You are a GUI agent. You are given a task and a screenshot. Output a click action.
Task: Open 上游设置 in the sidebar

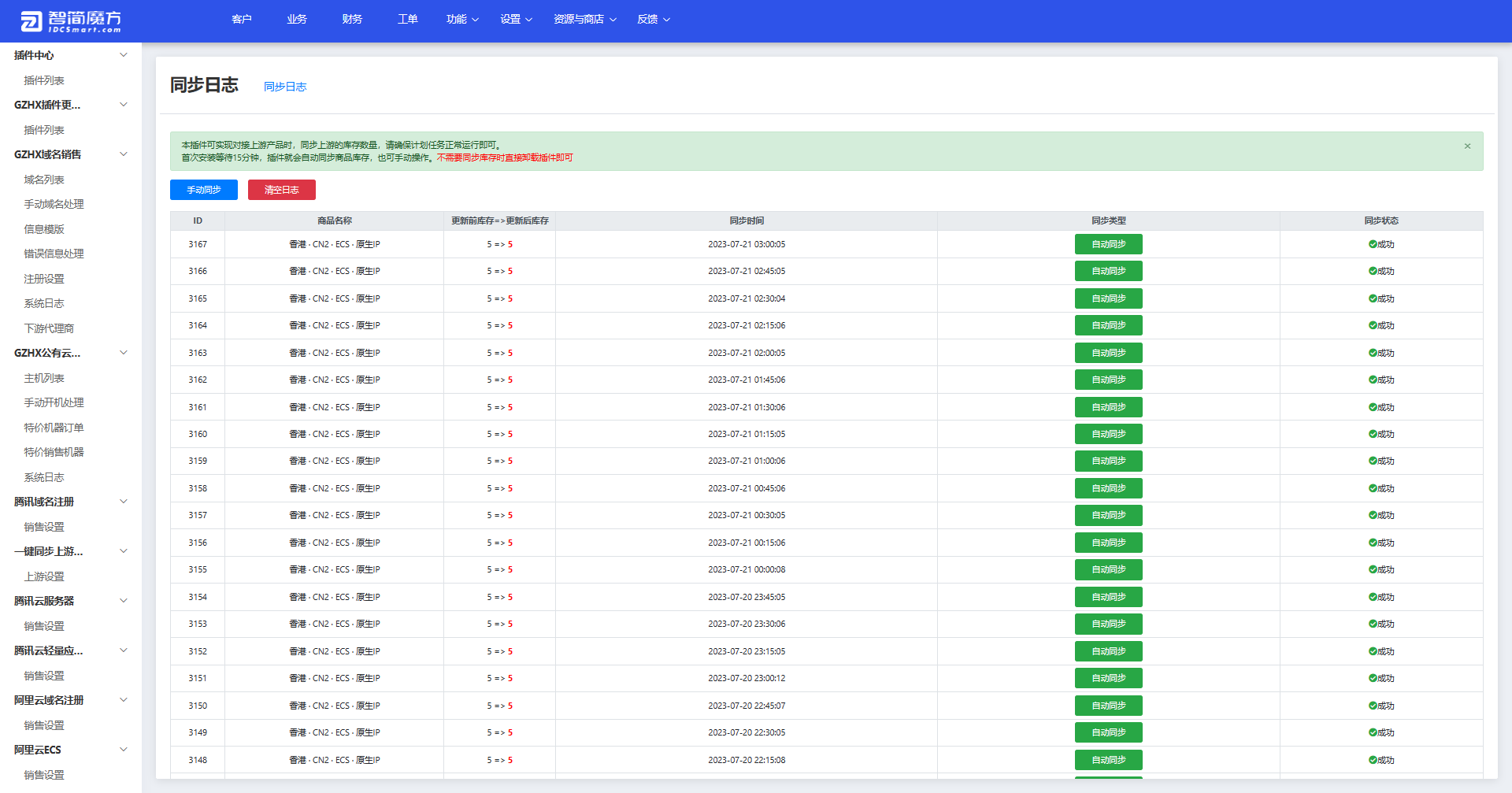[44, 576]
